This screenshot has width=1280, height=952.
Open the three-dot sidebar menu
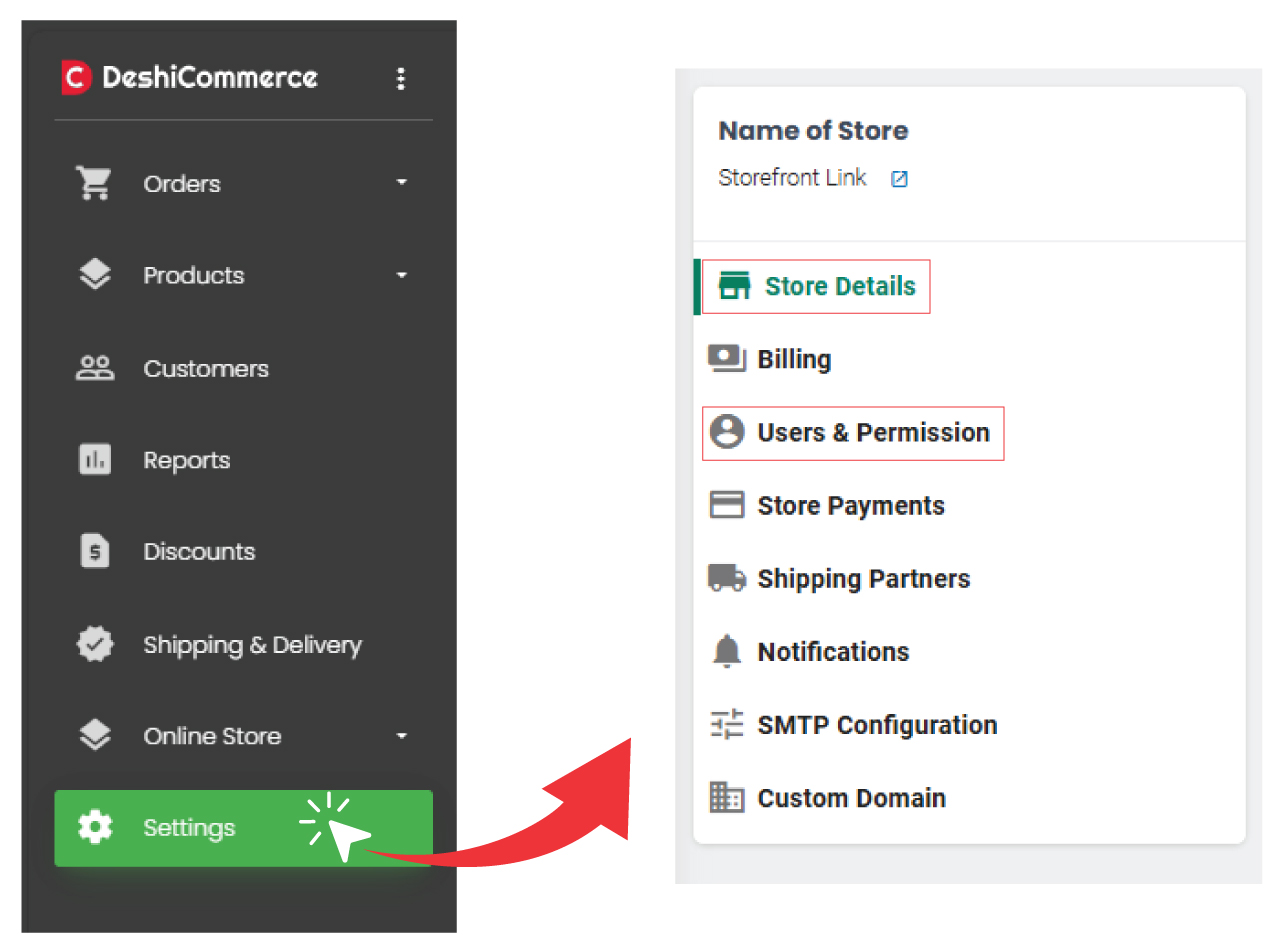(x=401, y=78)
